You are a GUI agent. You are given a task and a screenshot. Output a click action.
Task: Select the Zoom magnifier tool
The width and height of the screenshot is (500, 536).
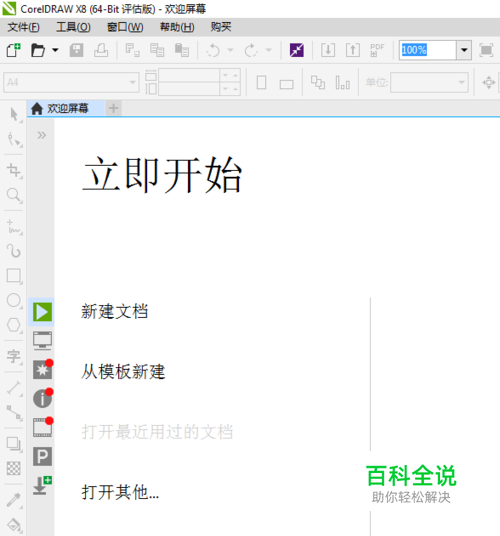[14, 195]
